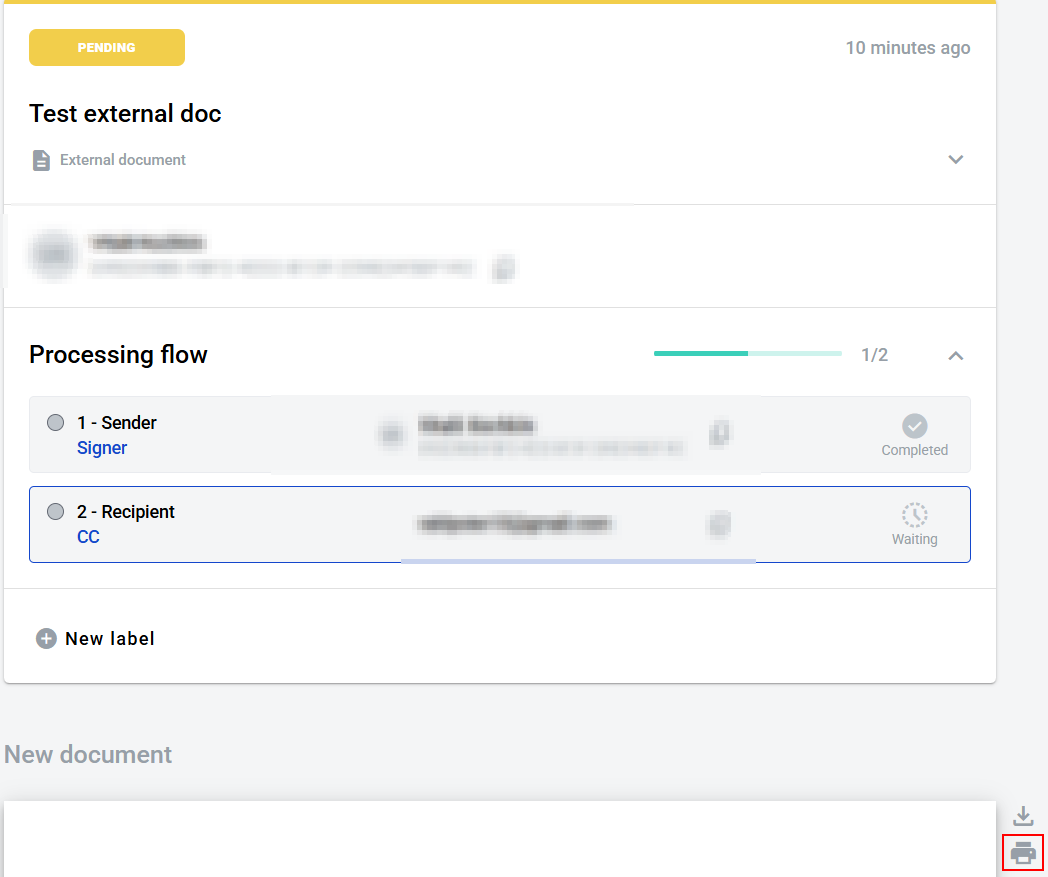The height and width of the screenshot is (877, 1048).
Task: Click the Waiting clock icon
Action: pyautogui.click(x=914, y=516)
